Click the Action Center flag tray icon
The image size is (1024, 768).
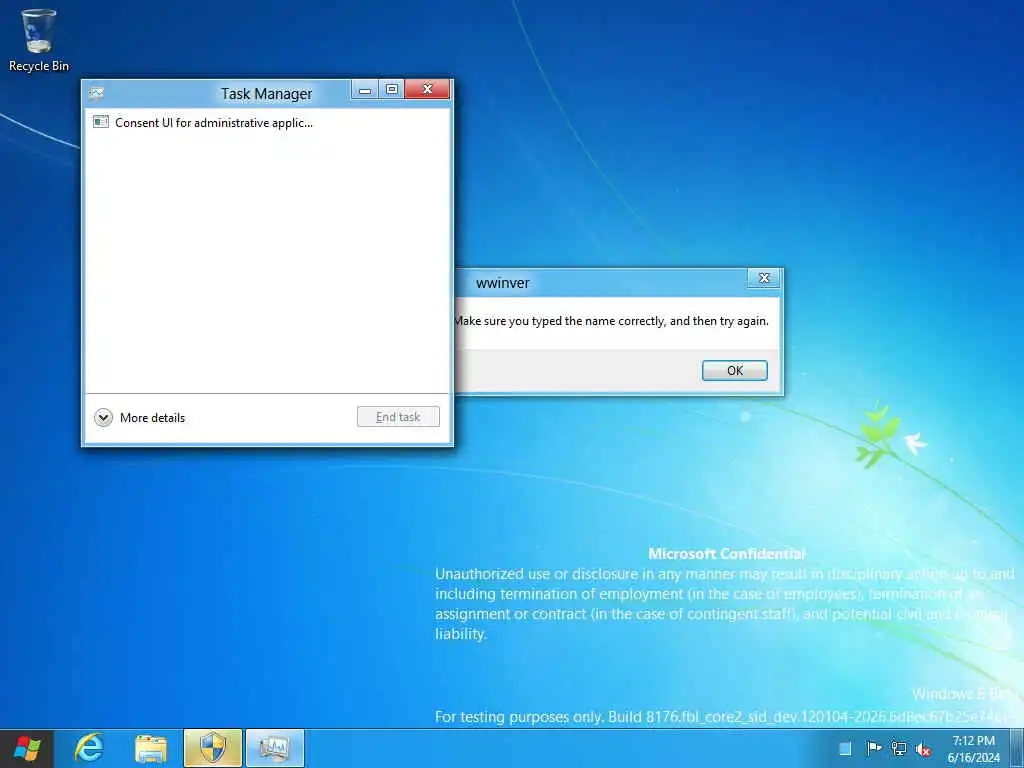click(x=873, y=748)
